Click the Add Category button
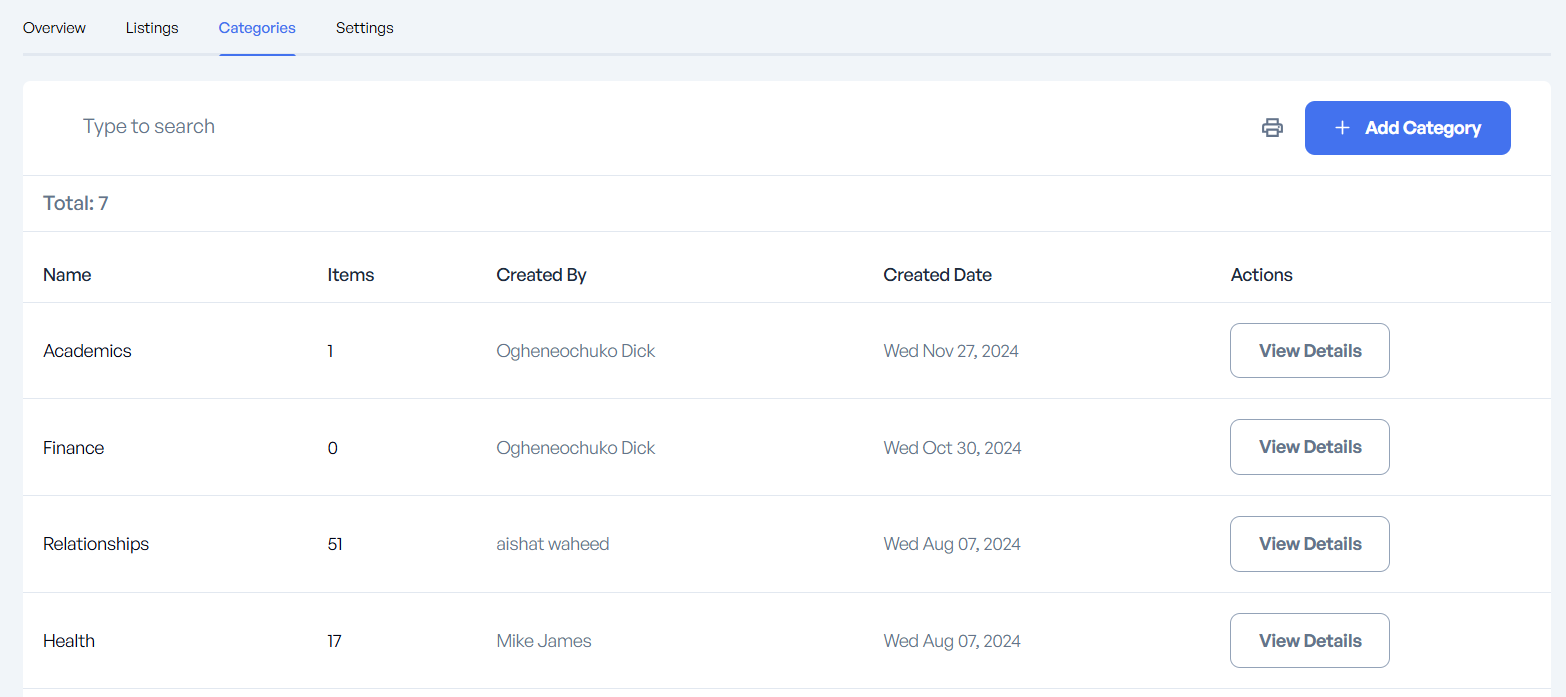The image size is (1566, 697). [x=1407, y=128]
